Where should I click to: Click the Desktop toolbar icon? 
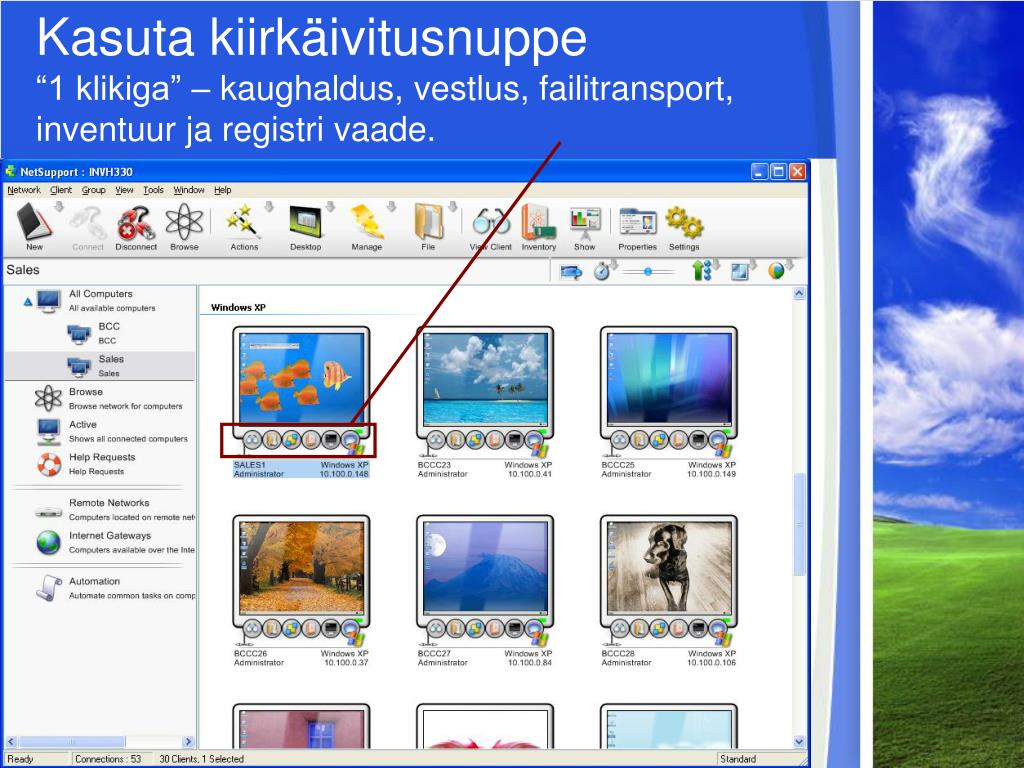[x=305, y=223]
